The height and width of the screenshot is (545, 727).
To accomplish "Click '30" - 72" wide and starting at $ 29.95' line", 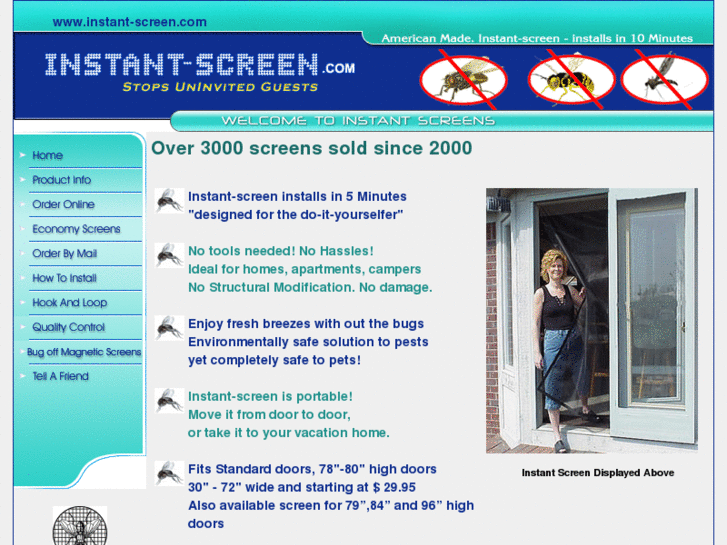I will 302,487.
